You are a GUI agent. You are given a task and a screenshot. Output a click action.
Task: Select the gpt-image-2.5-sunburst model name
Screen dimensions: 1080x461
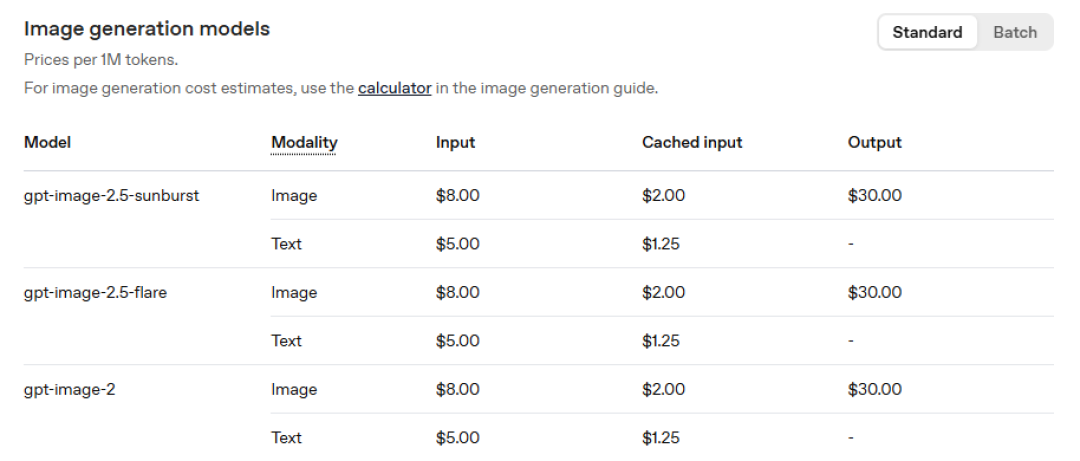click(112, 196)
